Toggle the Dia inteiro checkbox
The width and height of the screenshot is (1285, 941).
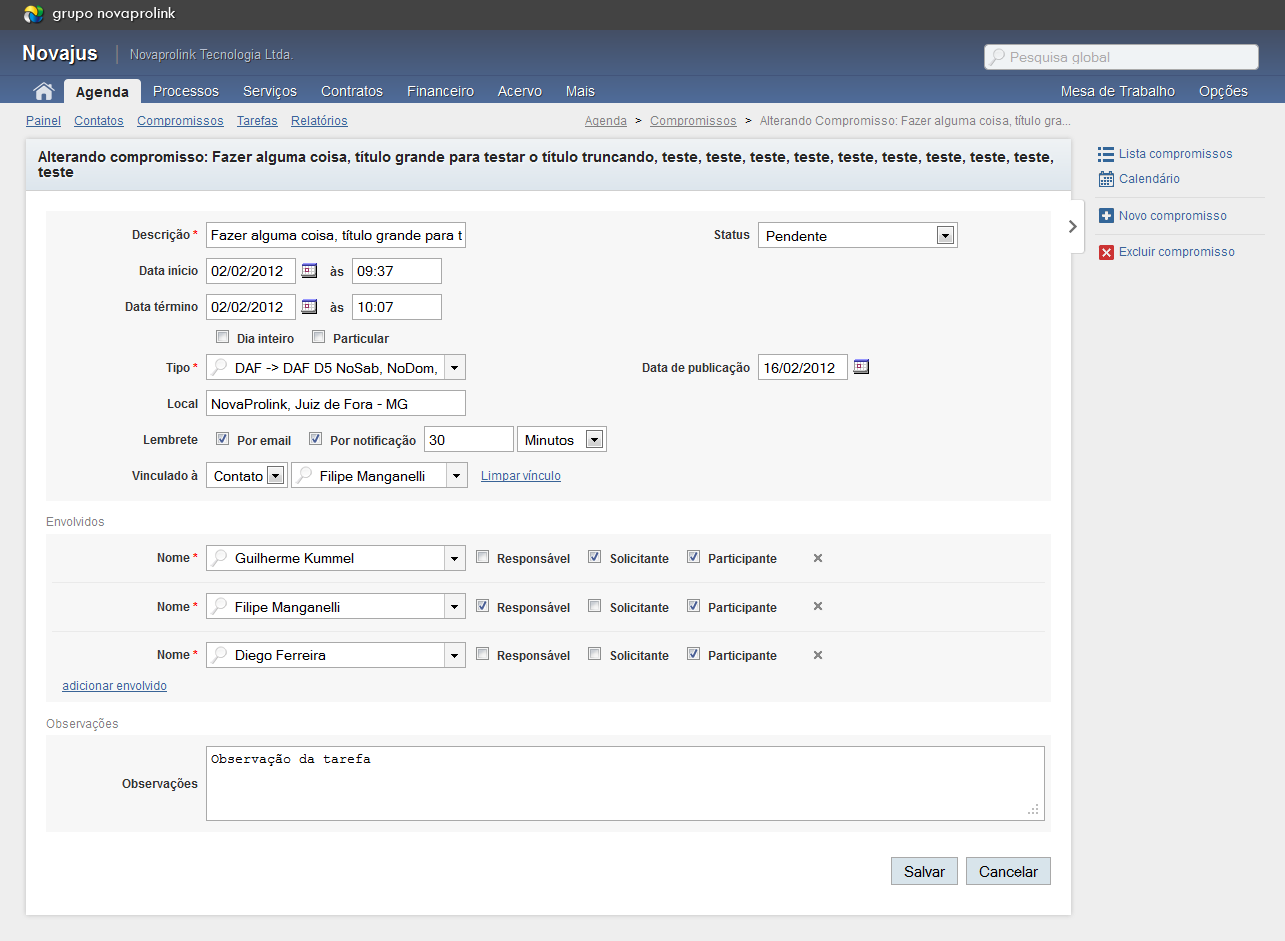[x=223, y=337]
